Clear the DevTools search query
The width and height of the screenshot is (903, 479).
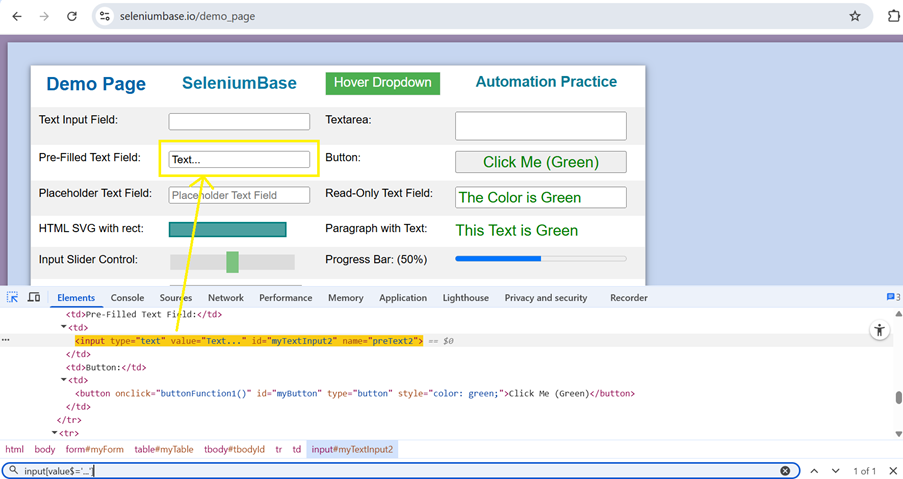pos(785,471)
